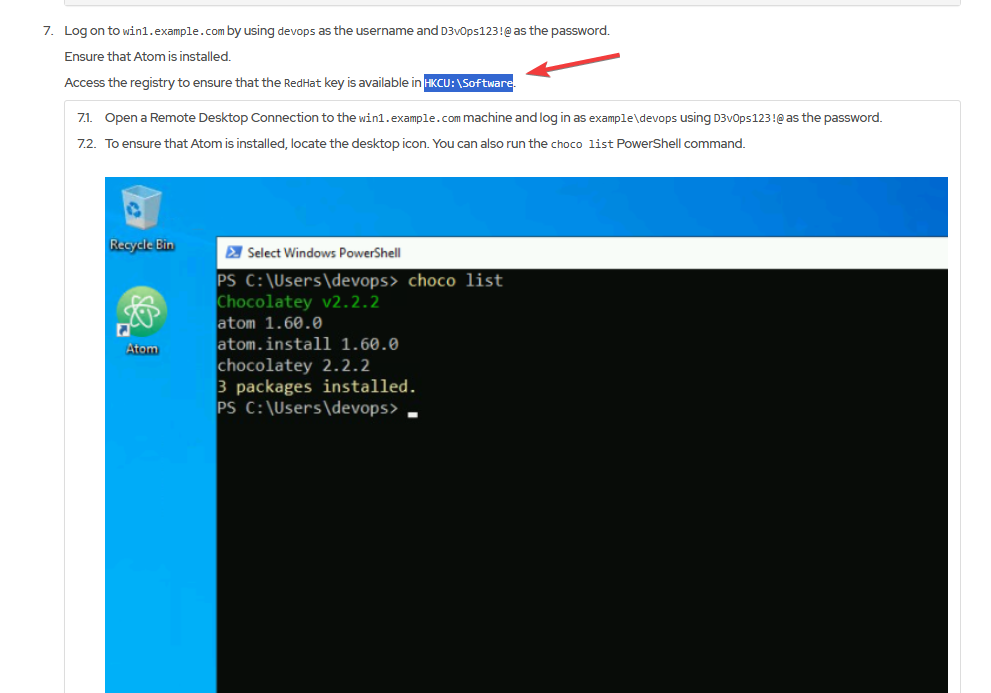Click the example\devops text in step 7.1
Image resolution: width=991 pixels, height=693 pixels.
click(x=633, y=118)
